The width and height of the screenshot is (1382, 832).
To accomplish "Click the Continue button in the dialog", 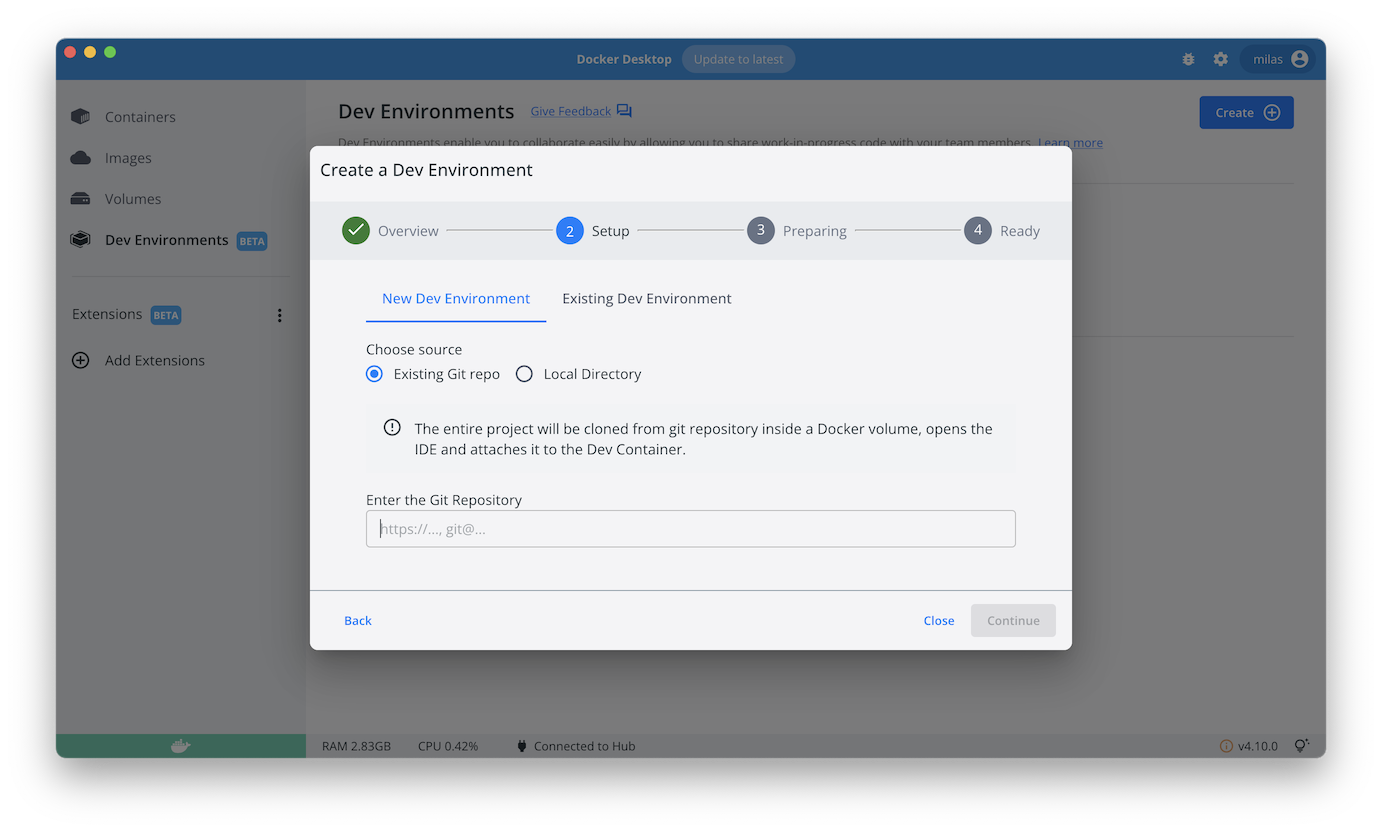I will 1013,620.
